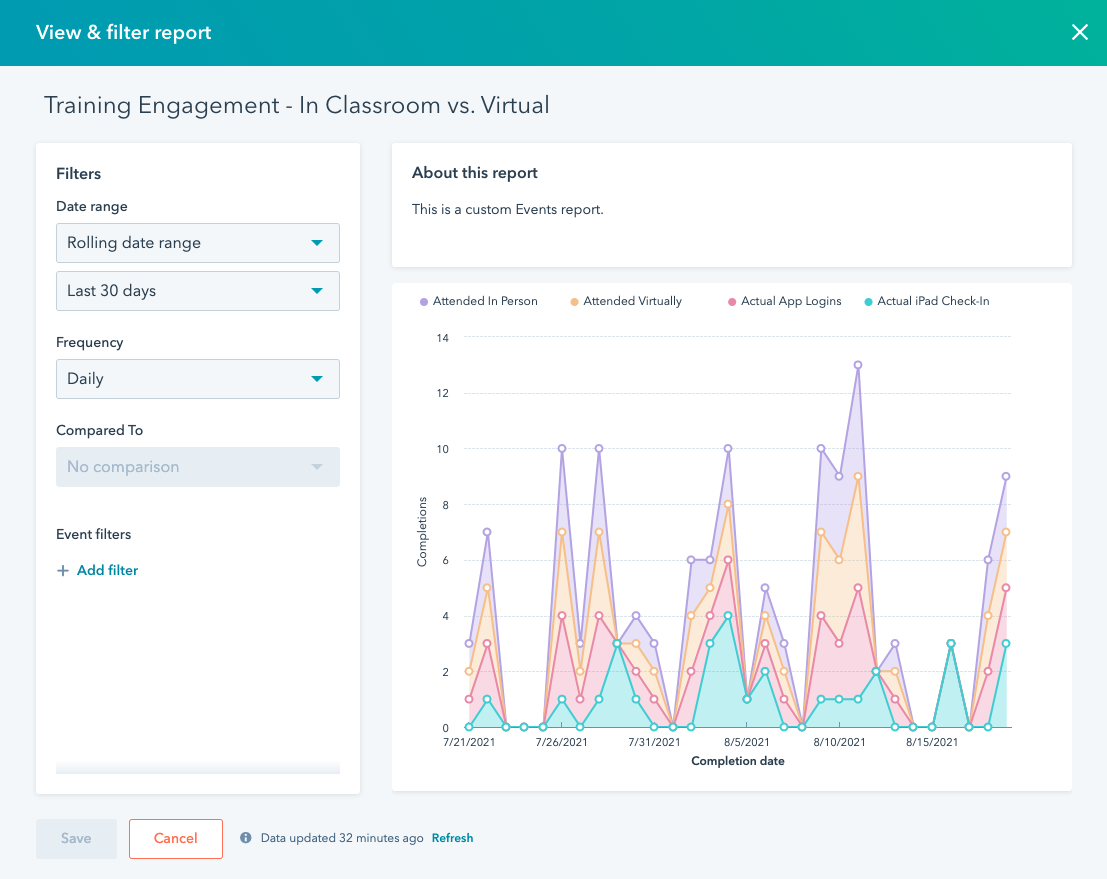The width and height of the screenshot is (1107, 879).
Task: Click the horizontal scrollbar in the Filters panel
Action: click(197, 768)
